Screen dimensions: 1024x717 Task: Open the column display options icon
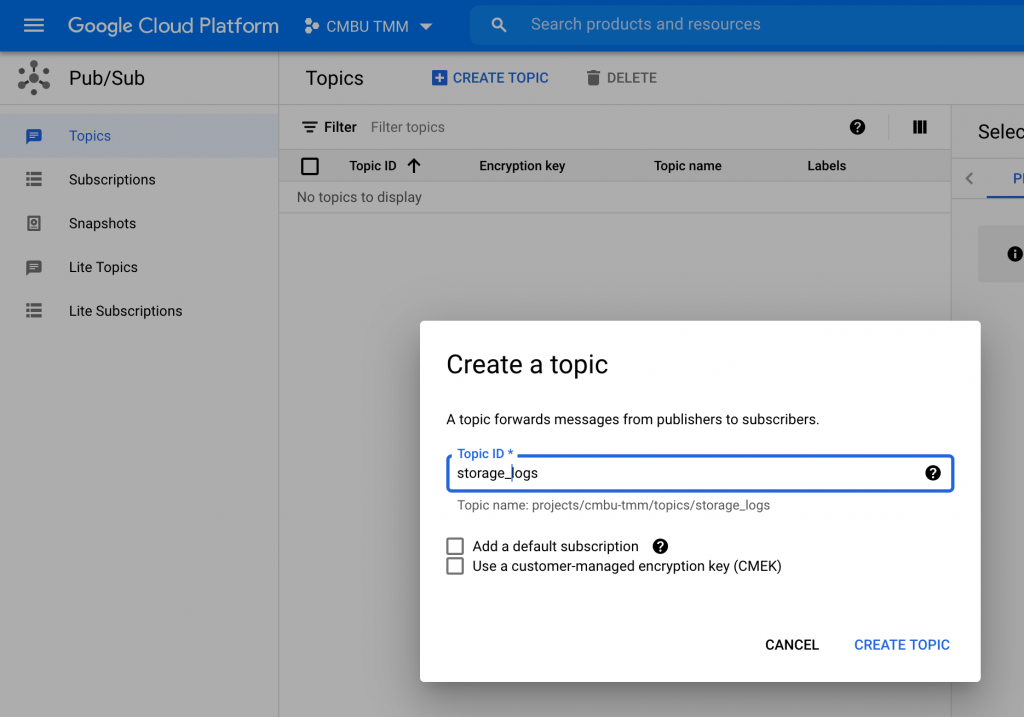[x=920, y=127]
